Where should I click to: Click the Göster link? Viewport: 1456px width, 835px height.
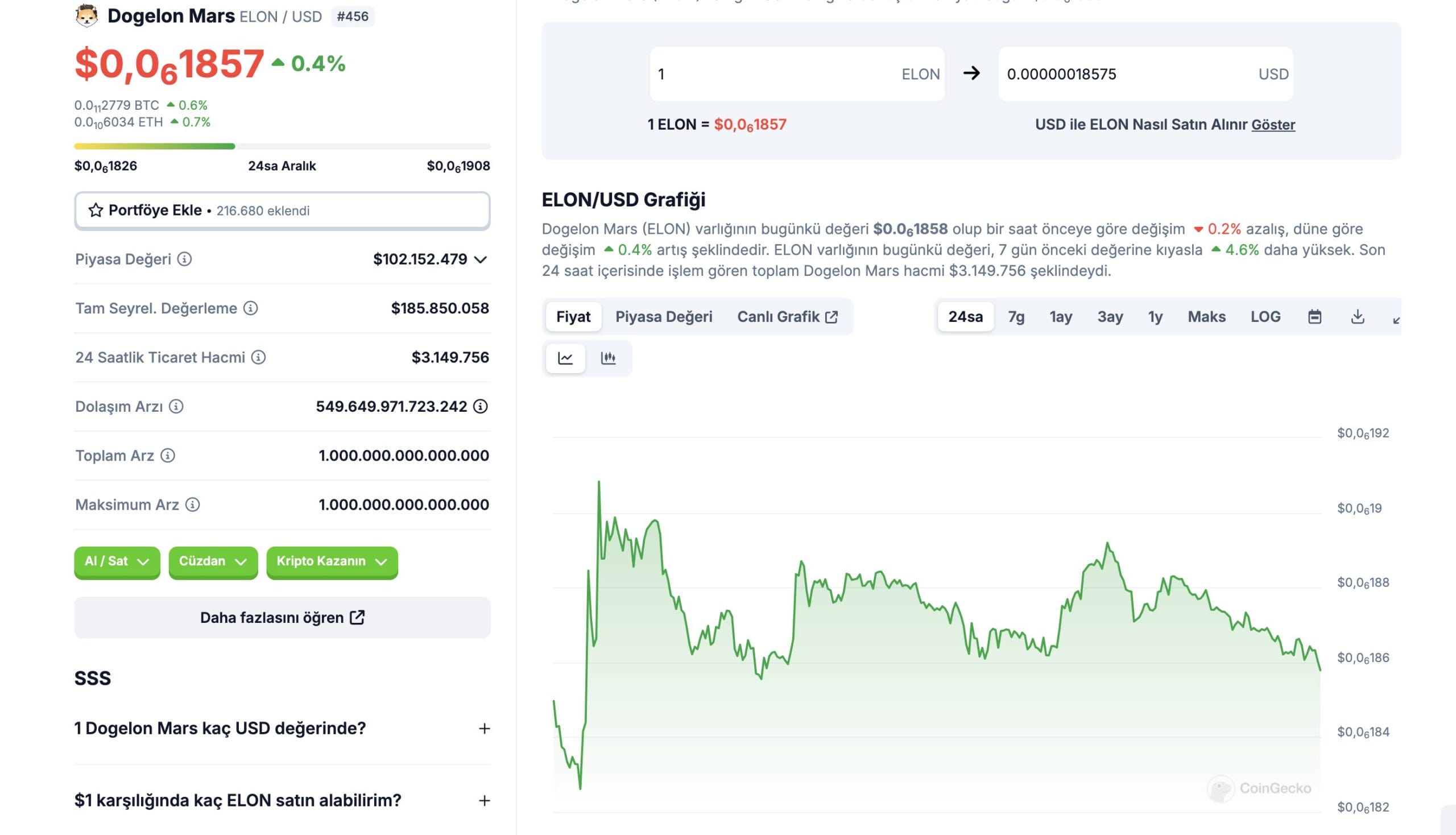[x=1272, y=125]
